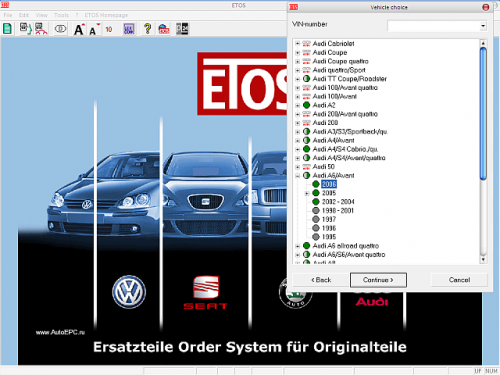The image size is (500, 375).
Task: Click the < Back button
Action: tap(321, 280)
